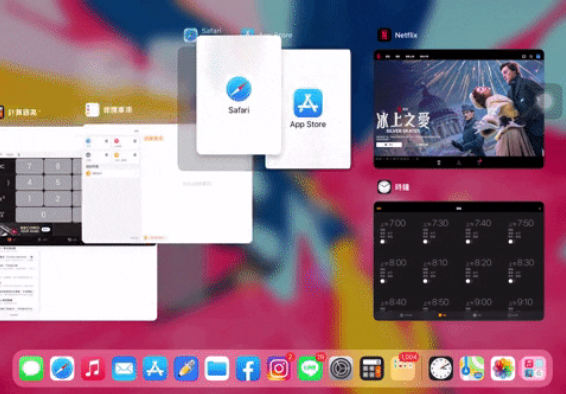The image size is (566, 394).
Task: Tap the 2 key in Calculator card
Action: [58, 199]
